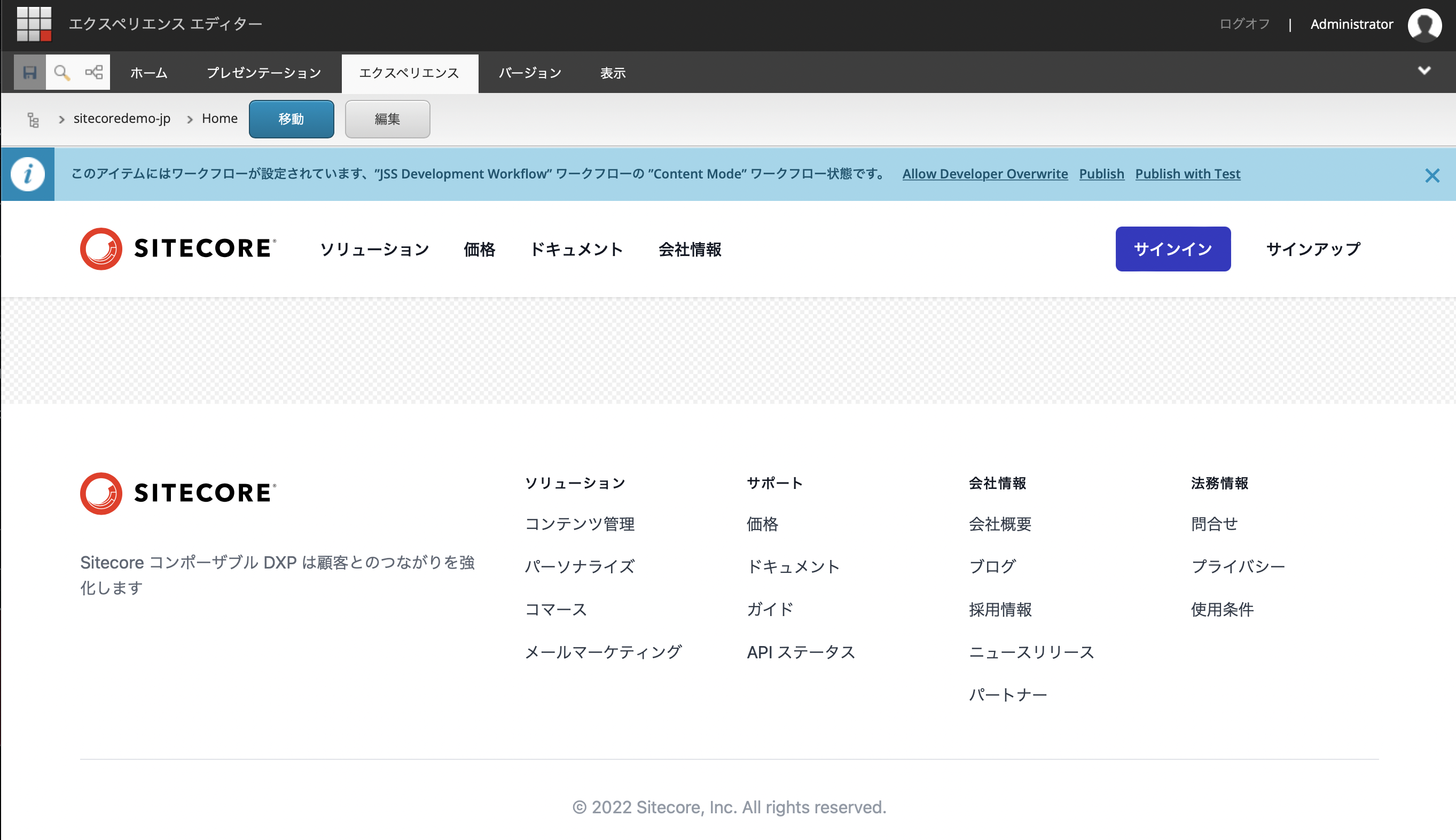
Task: Open 価格 in site header menu
Action: [x=479, y=249]
